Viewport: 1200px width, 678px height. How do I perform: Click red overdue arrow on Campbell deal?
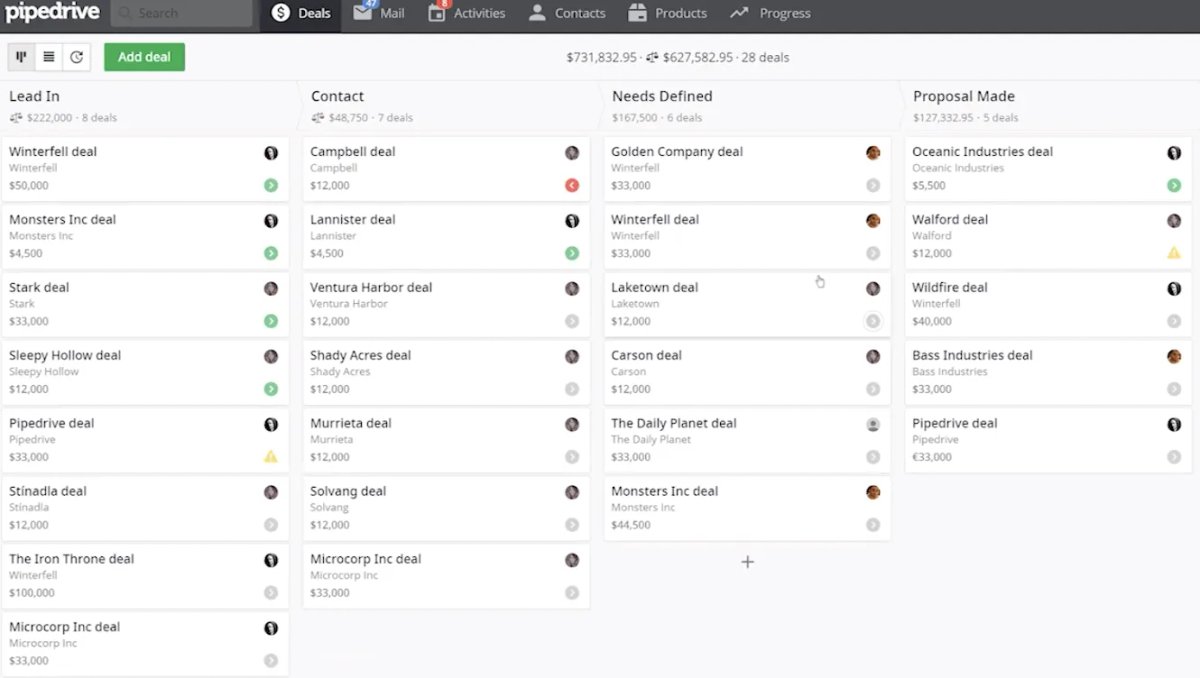[x=572, y=185]
